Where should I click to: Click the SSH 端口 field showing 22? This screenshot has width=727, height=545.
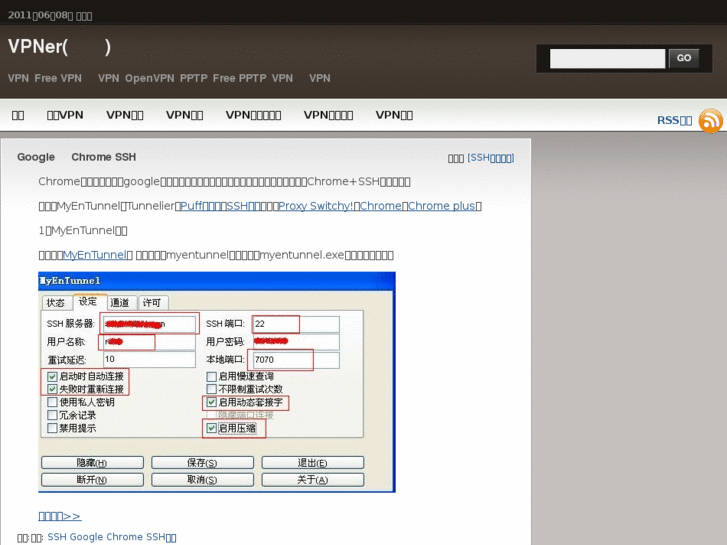point(296,324)
